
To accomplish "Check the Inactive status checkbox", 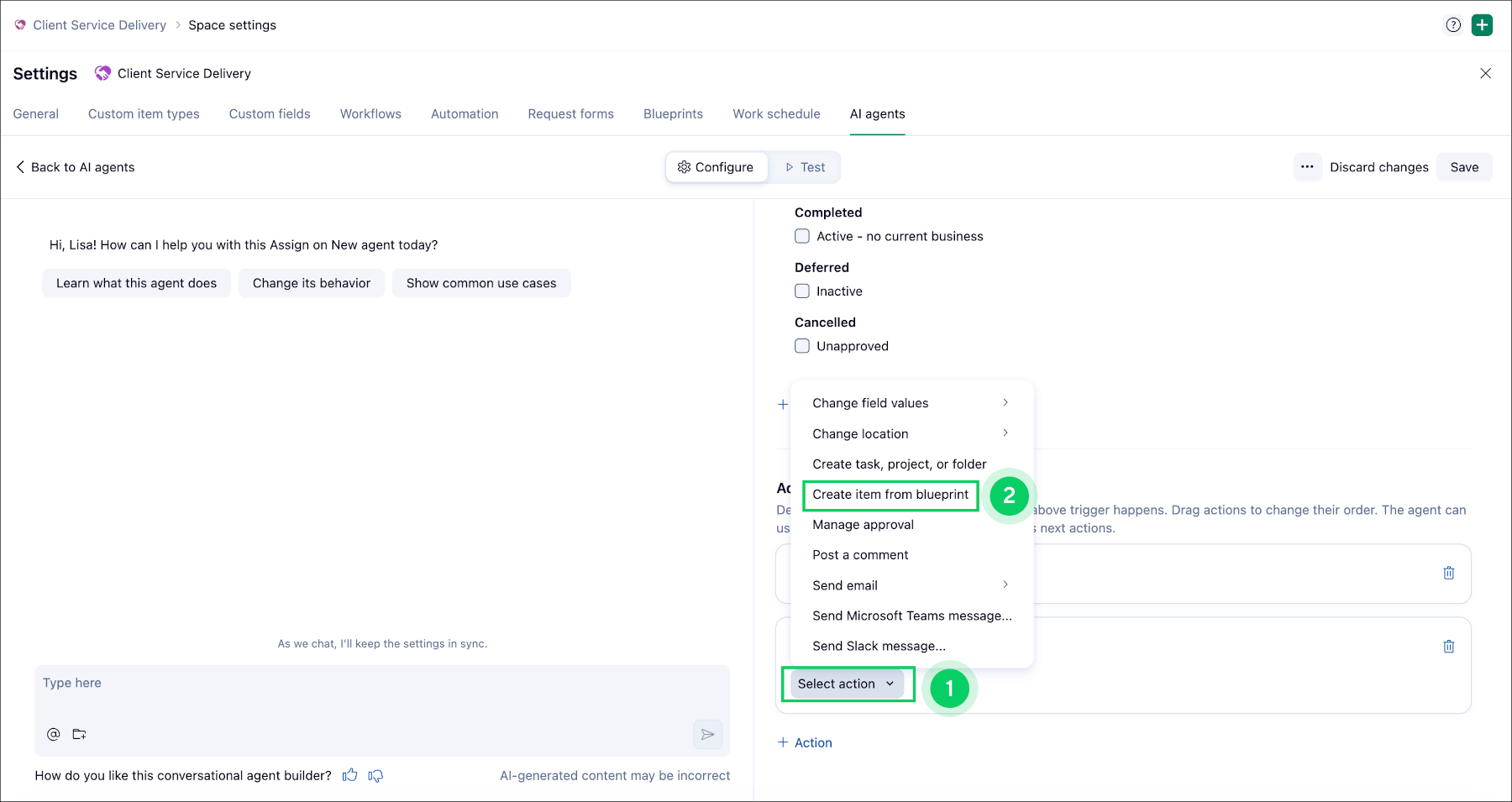I will coord(802,291).
